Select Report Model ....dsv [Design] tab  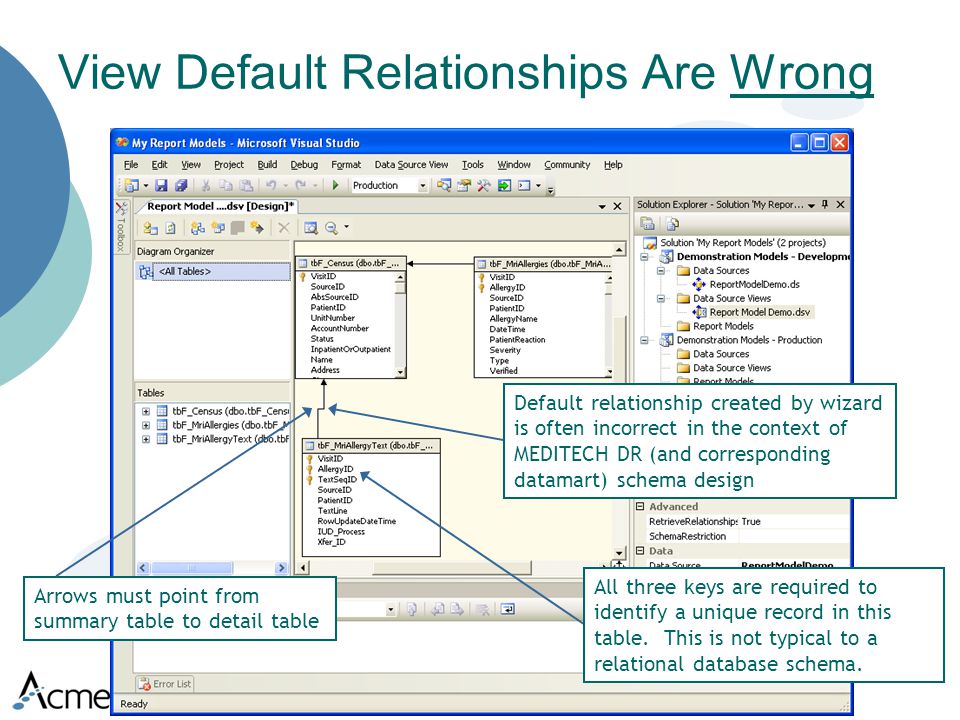click(217, 206)
